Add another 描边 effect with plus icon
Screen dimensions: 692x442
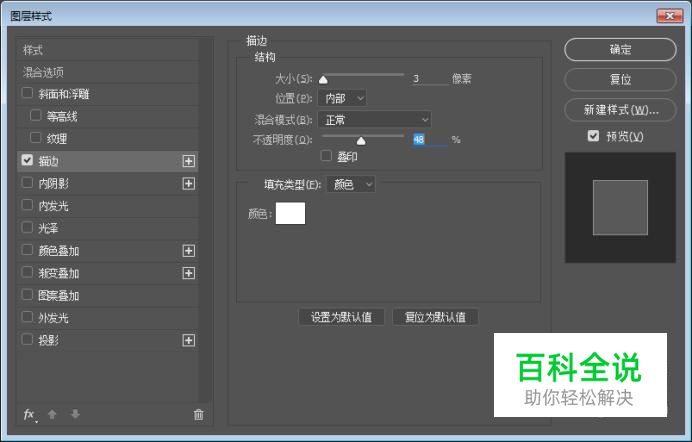[189, 161]
